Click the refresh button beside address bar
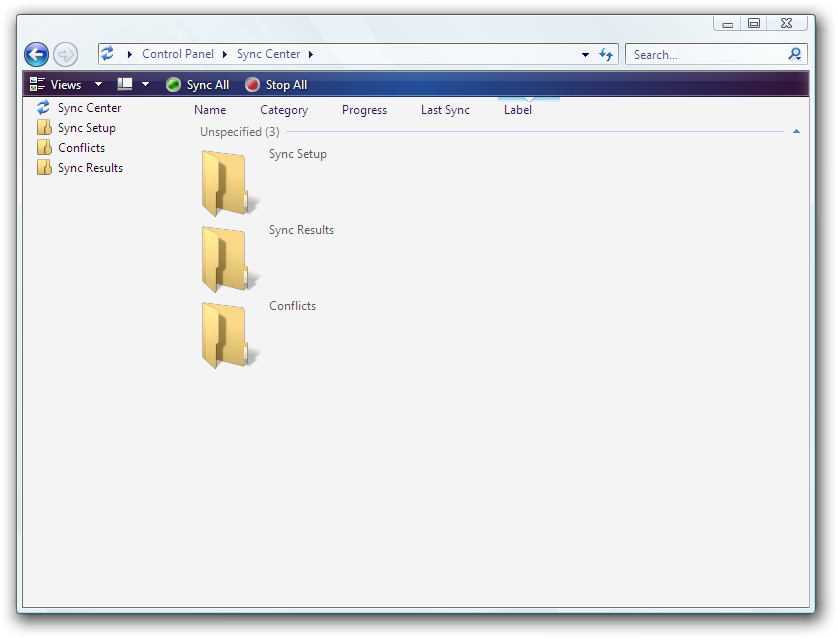The image size is (838, 638). click(606, 54)
